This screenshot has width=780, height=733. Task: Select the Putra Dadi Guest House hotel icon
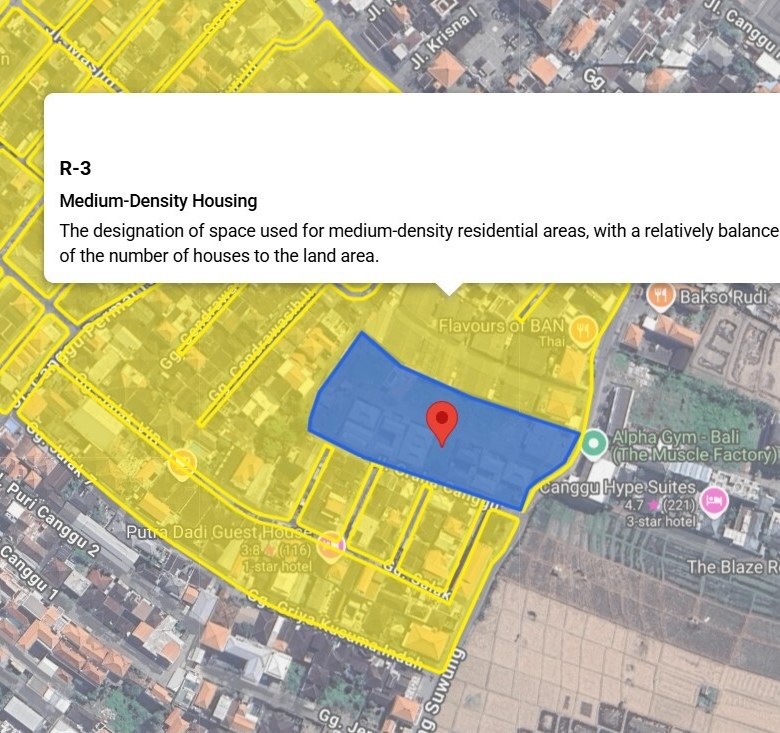[330, 544]
